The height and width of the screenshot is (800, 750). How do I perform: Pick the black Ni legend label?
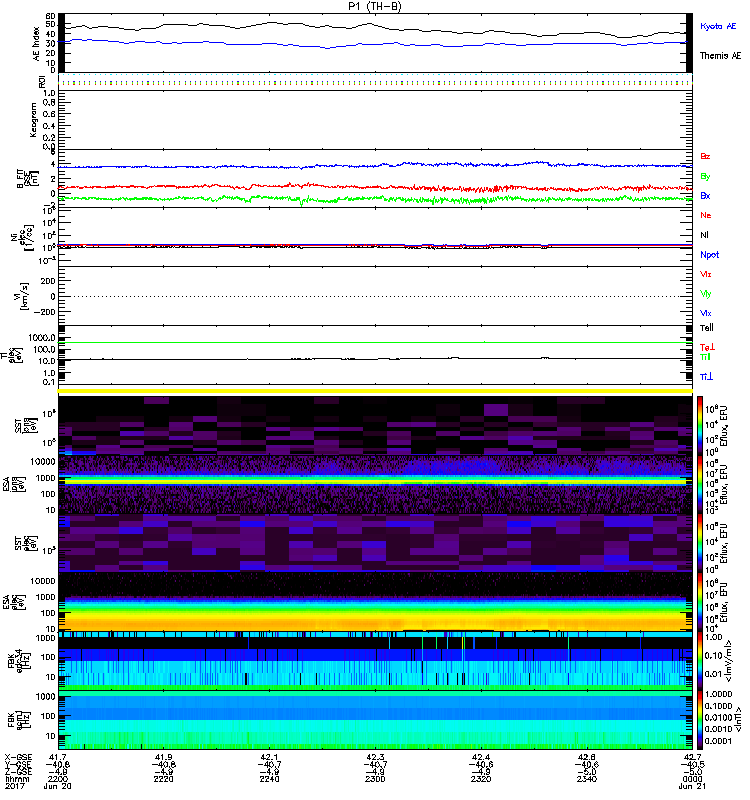[704, 235]
